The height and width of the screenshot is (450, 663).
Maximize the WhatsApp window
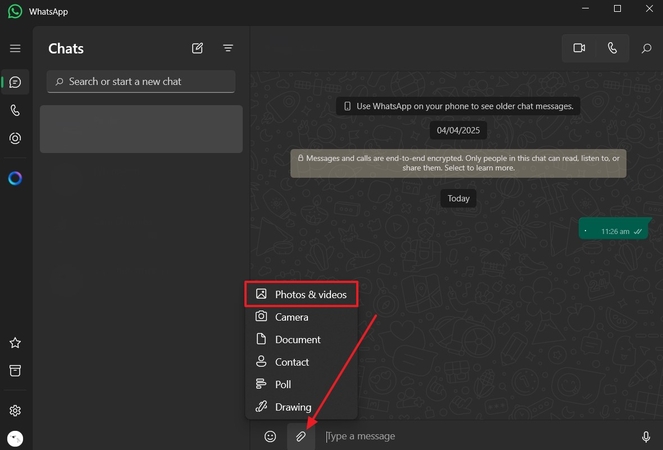(x=617, y=8)
